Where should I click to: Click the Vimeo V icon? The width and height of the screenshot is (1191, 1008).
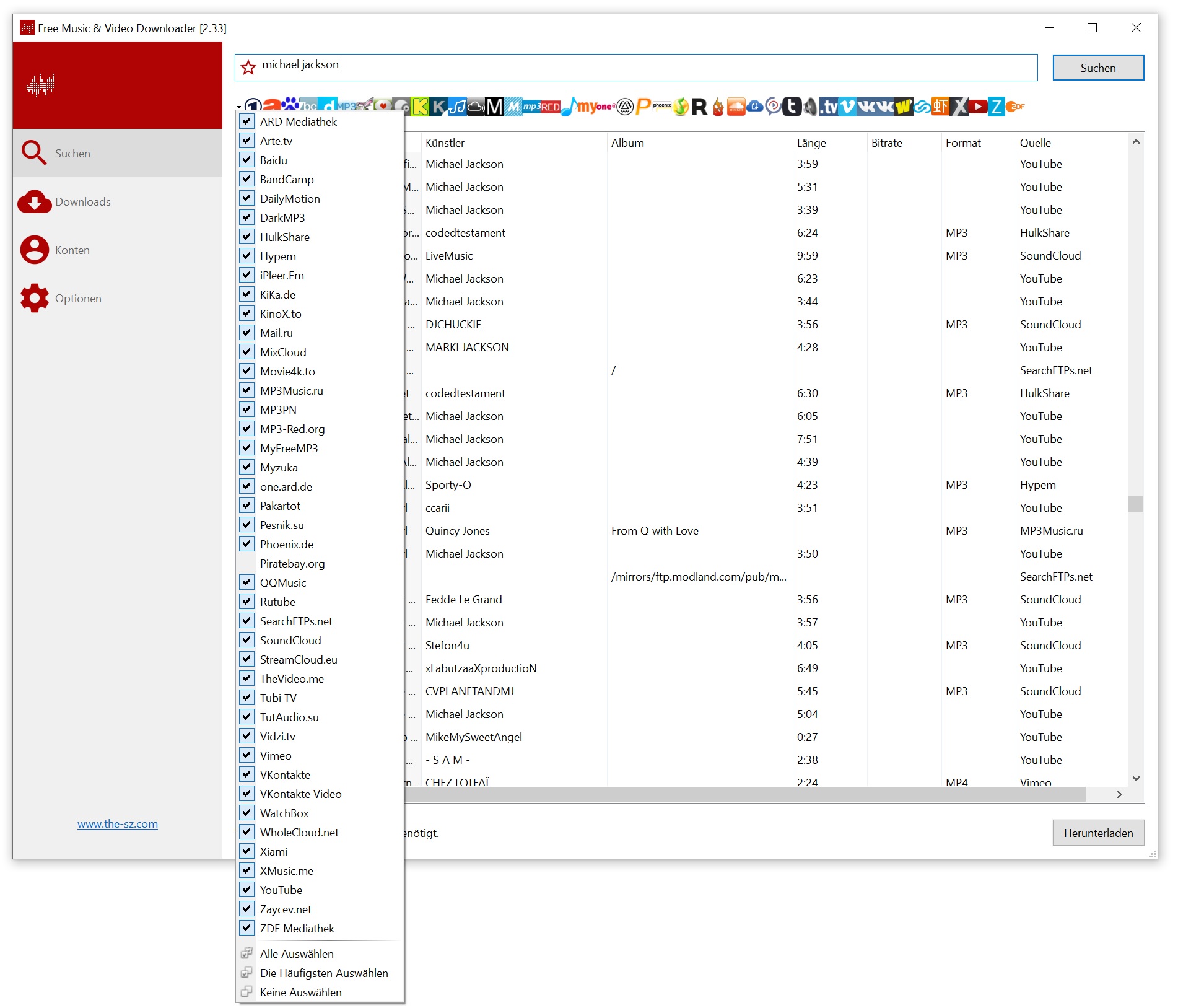847,107
